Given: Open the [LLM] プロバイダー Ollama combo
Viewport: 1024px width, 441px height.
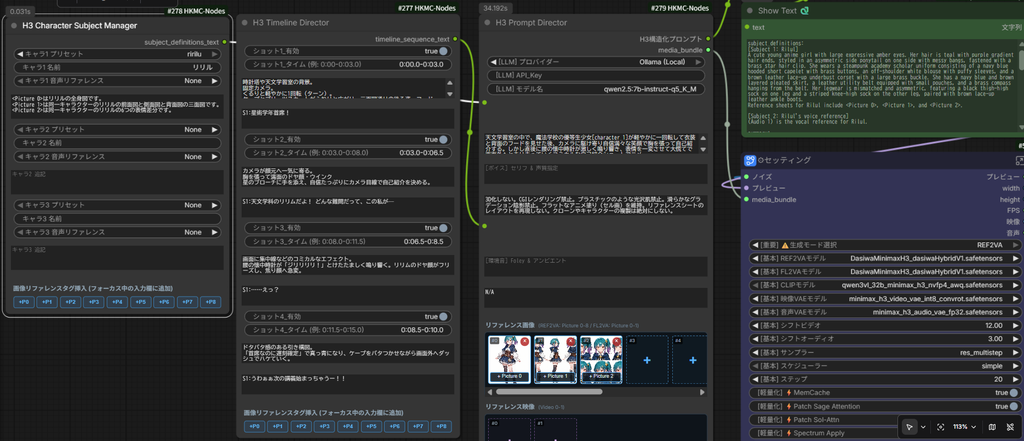Looking at the screenshot, I should [x=596, y=62].
